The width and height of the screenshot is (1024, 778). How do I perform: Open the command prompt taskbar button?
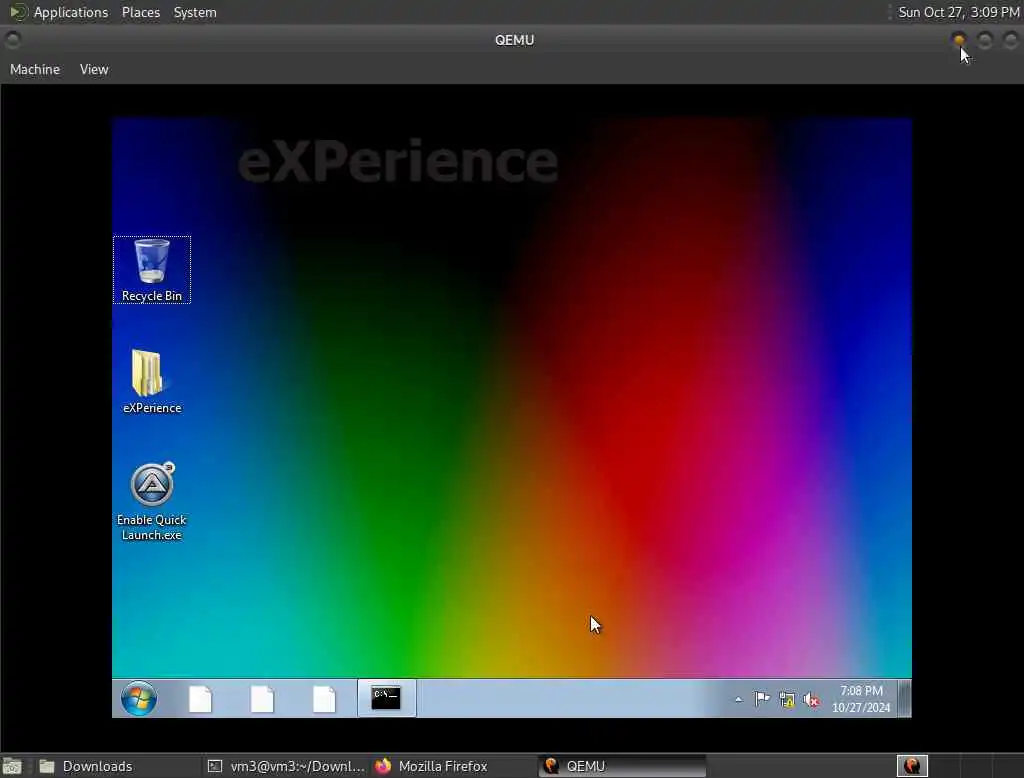point(386,698)
